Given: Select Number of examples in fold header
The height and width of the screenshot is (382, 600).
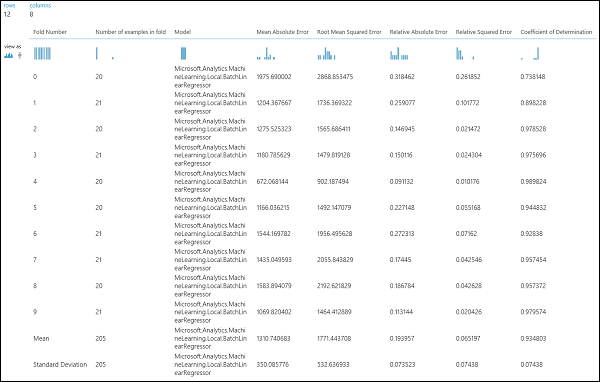Looking at the screenshot, I should [x=130, y=32].
